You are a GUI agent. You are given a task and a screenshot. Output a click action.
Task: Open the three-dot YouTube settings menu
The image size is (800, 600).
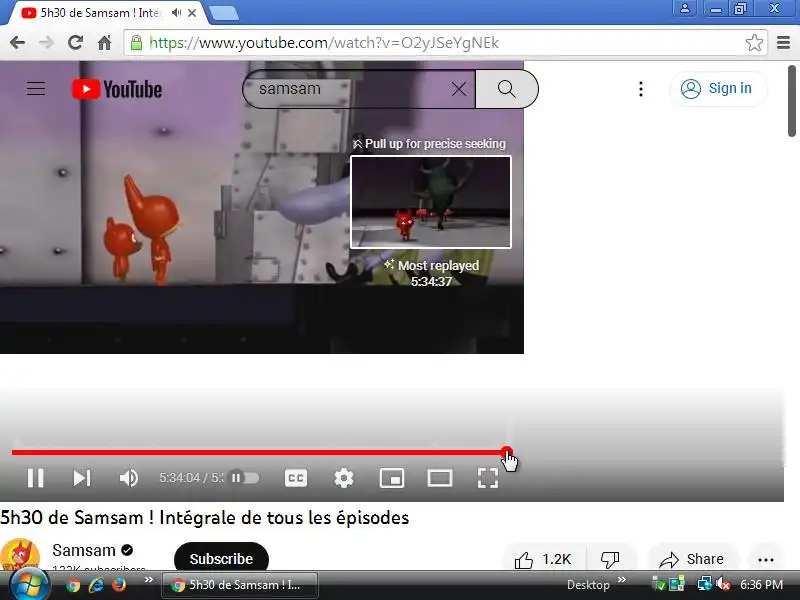tap(641, 89)
